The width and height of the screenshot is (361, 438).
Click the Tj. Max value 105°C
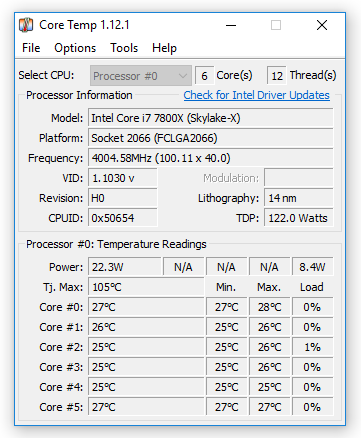tap(146, 287)
